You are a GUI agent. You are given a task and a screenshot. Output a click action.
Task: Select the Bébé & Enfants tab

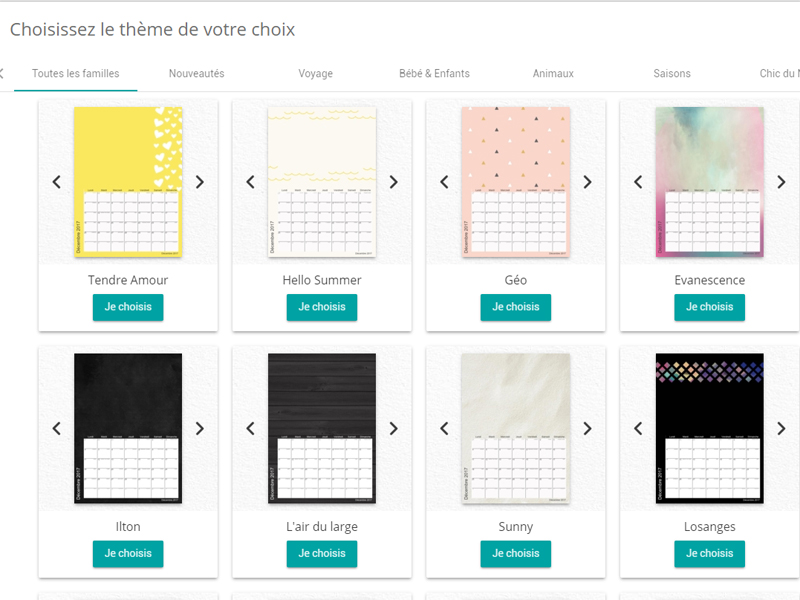[434, 73]
